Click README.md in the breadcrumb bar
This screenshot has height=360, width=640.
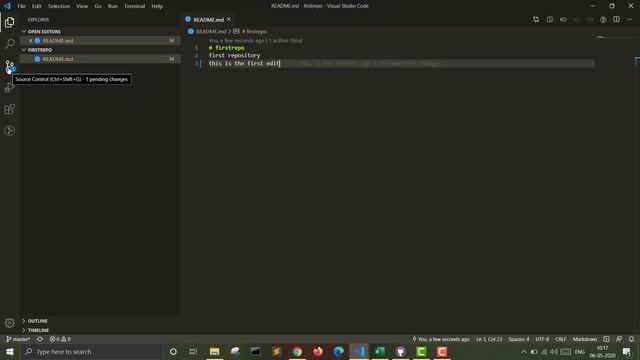point(211,31)
